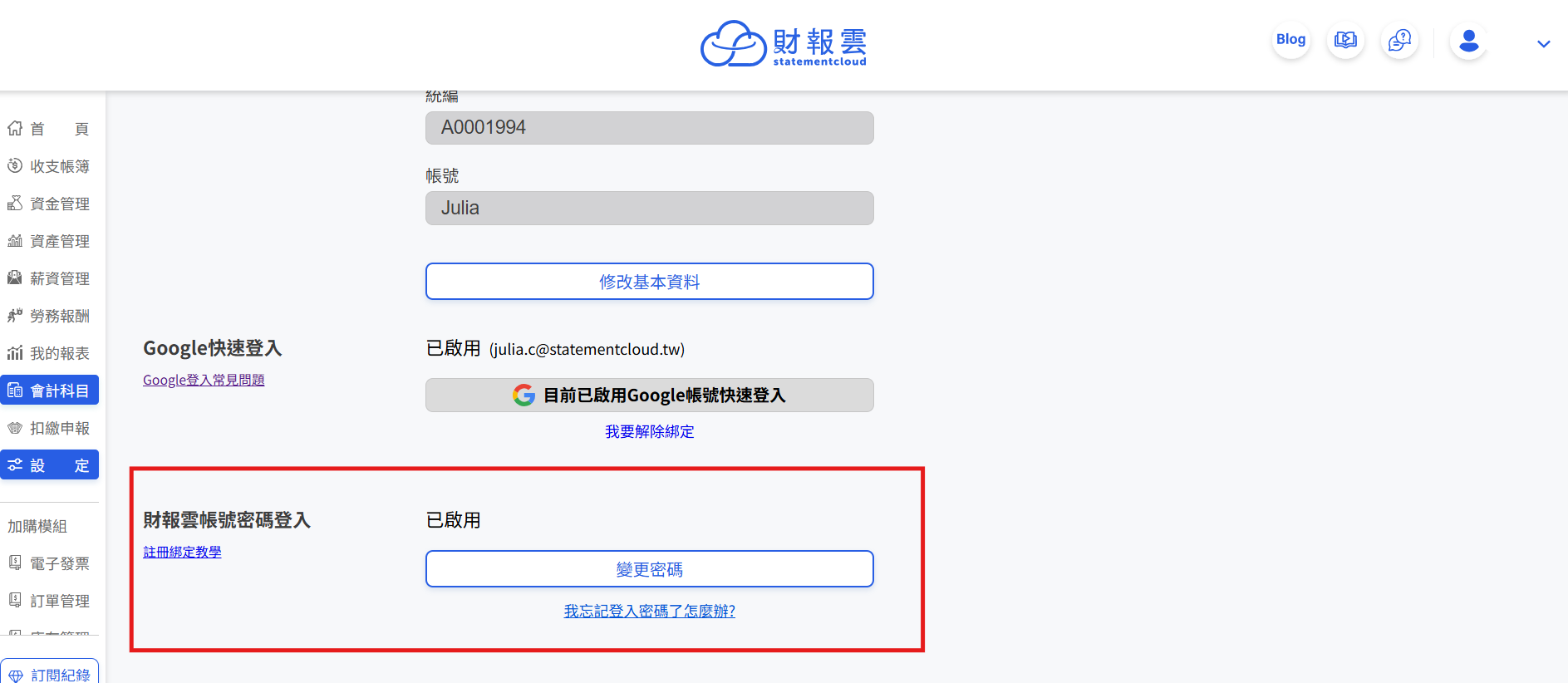The height and width of the screenshot is (683, 1568).
Task: Click the receipt icon beside 訂單管理
Action: [x=15, y=600]
